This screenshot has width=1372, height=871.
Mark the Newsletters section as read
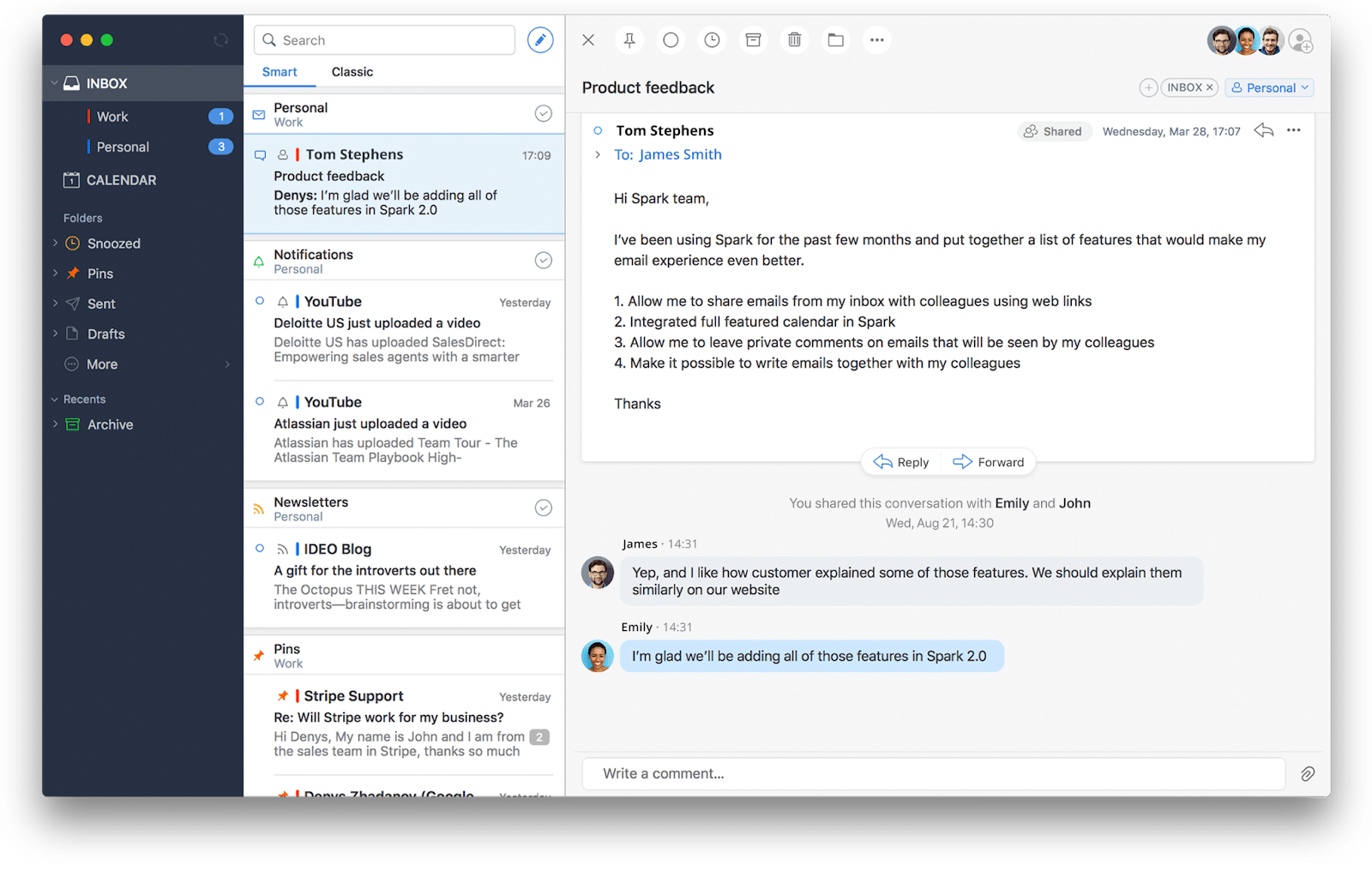pos(544,508)
